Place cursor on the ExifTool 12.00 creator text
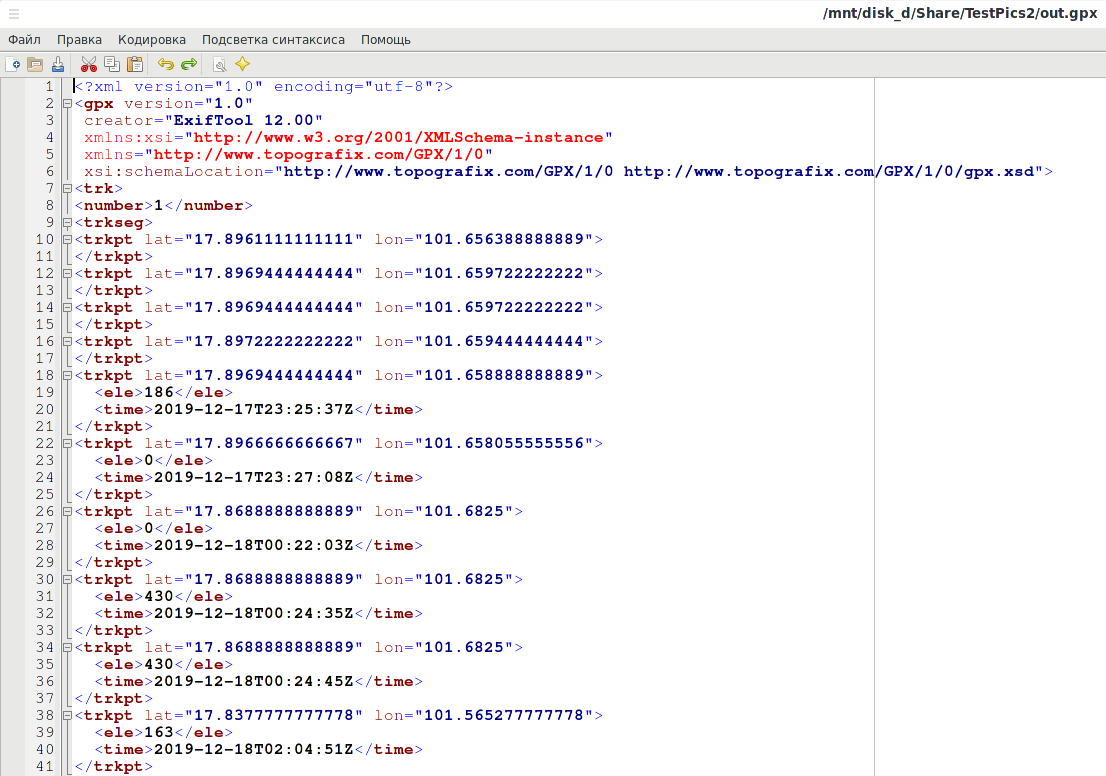The width and height of the screenshot is (1106, 776). coord(248,120)
